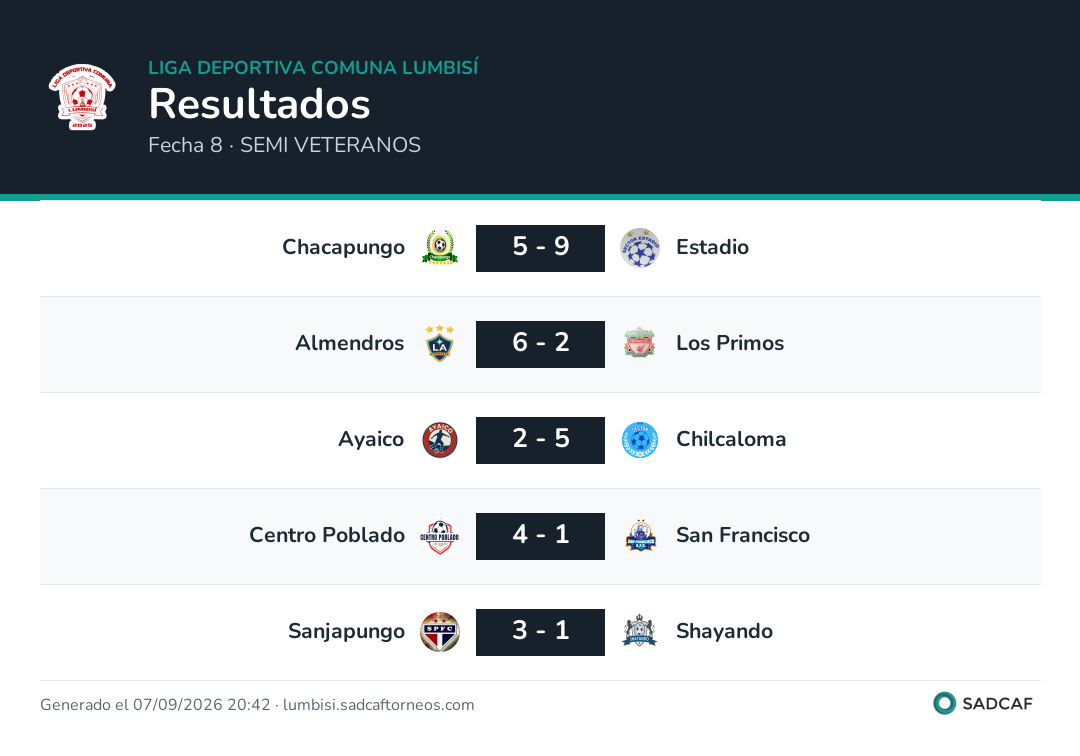The height and width of the screenshot is (756, 1080).
Task: Click the Shayando team crest
Action: point(640,631)
